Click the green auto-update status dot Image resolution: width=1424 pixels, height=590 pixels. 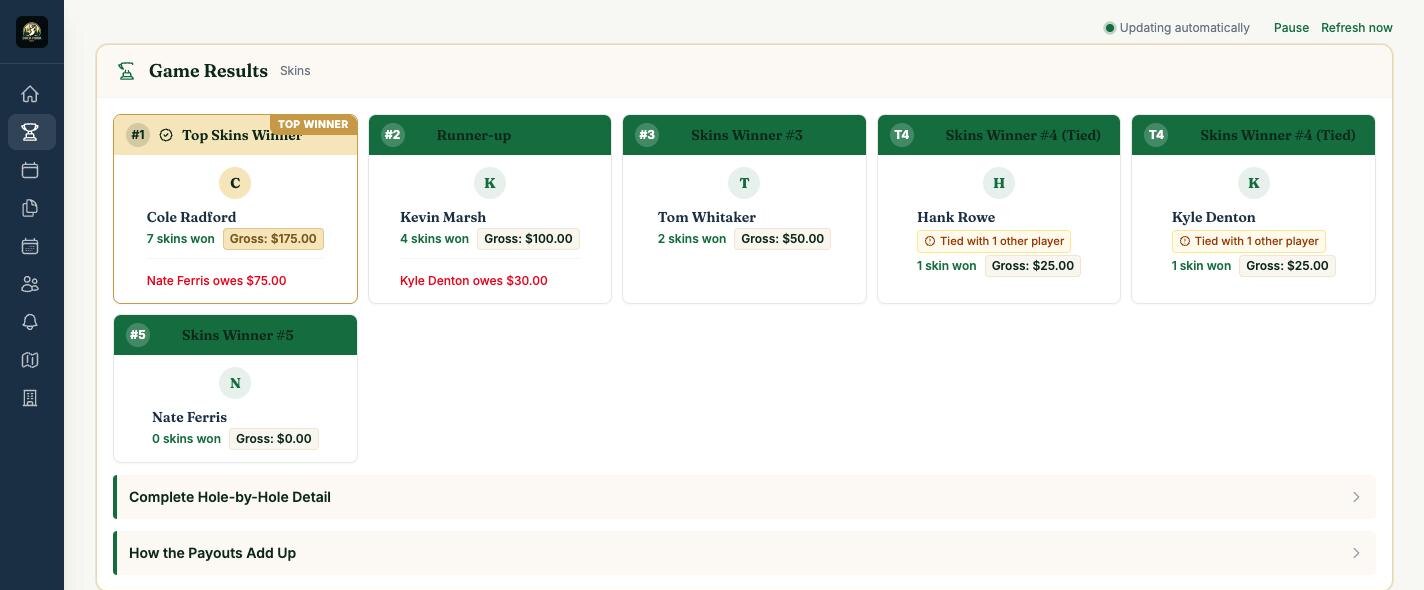[x=1109, y=28]
